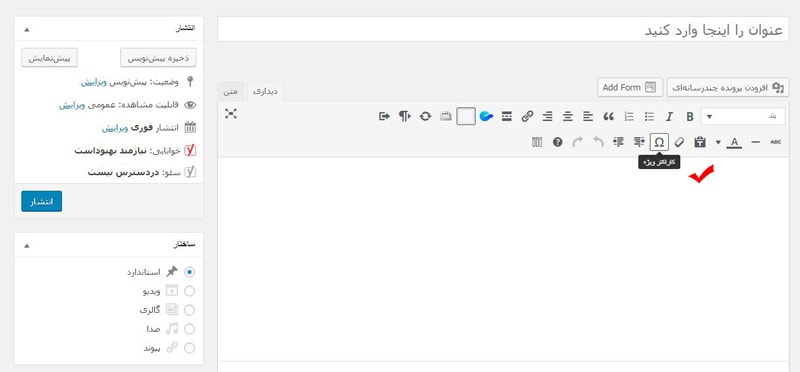Open keyboard shortcuts help question mark
800x372 pixels.
(557, 142)
